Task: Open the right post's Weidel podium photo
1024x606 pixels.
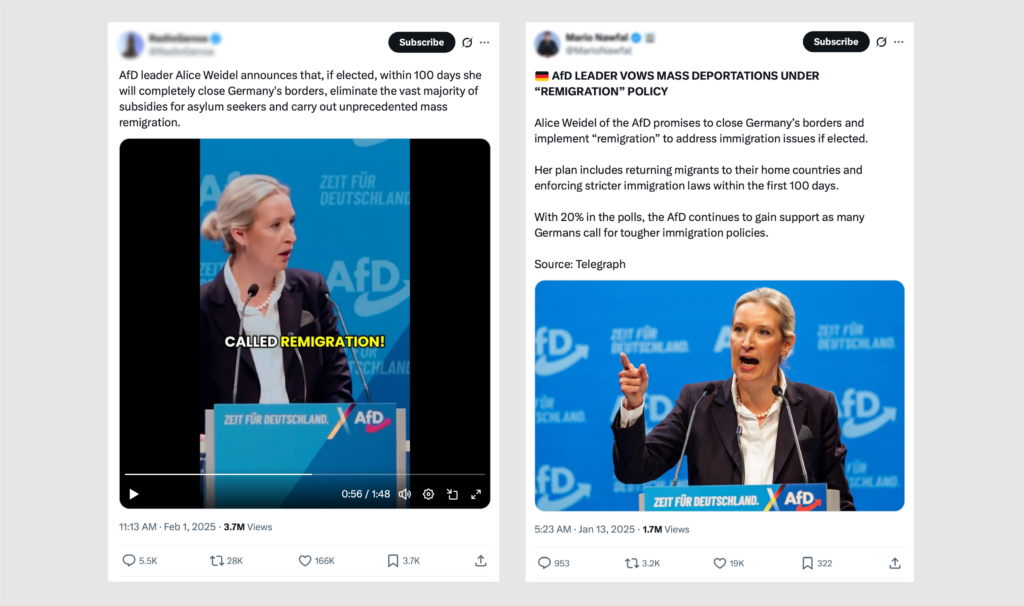Action: (x=719, y=396)
